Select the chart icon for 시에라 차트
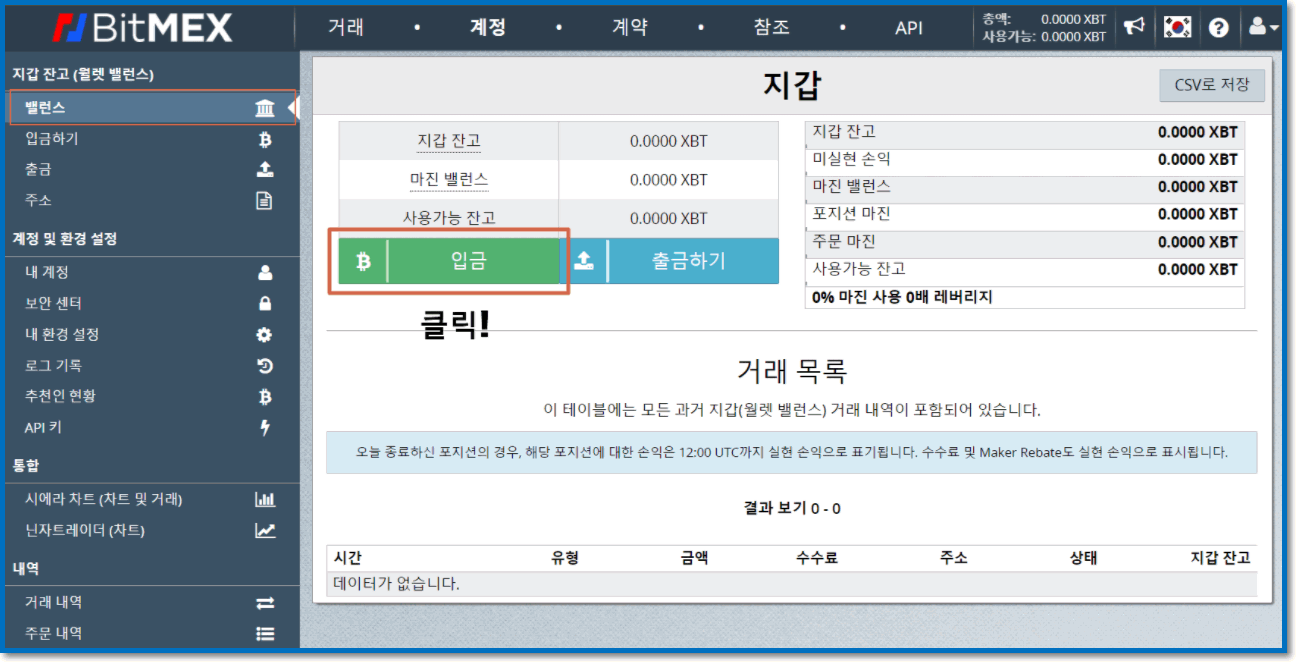Viewport: 1296px width, 662px height. [x=264, y=500]
